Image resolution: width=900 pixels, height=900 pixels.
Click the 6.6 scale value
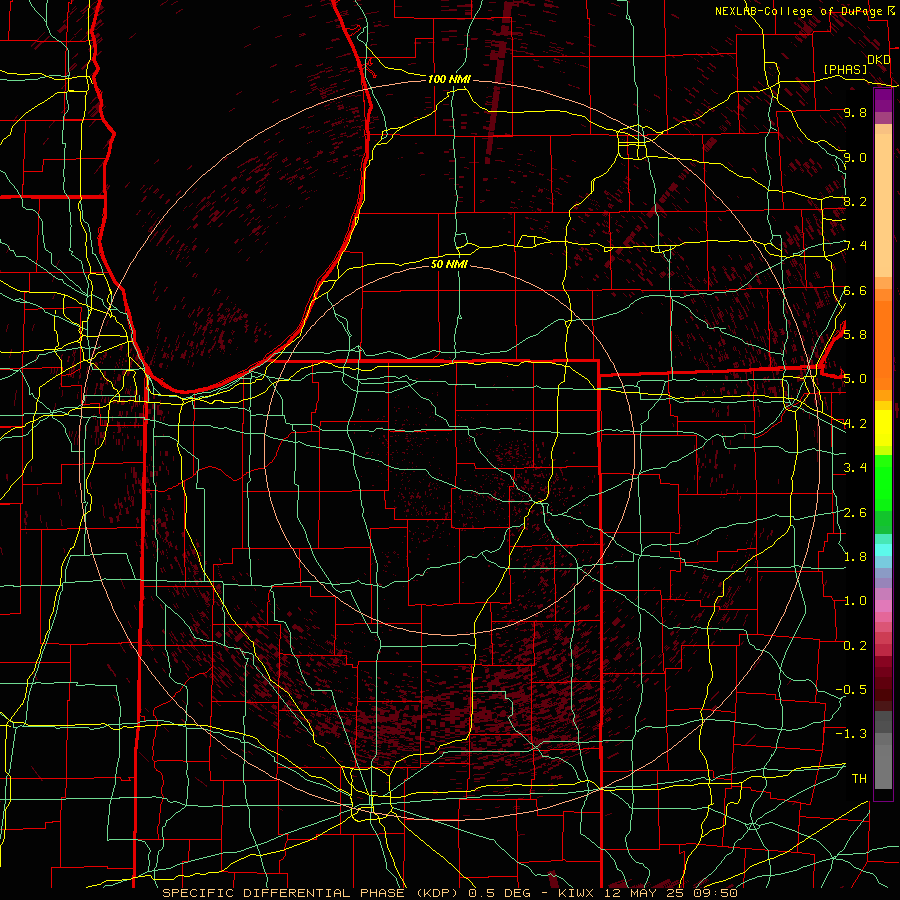(855, 290)
